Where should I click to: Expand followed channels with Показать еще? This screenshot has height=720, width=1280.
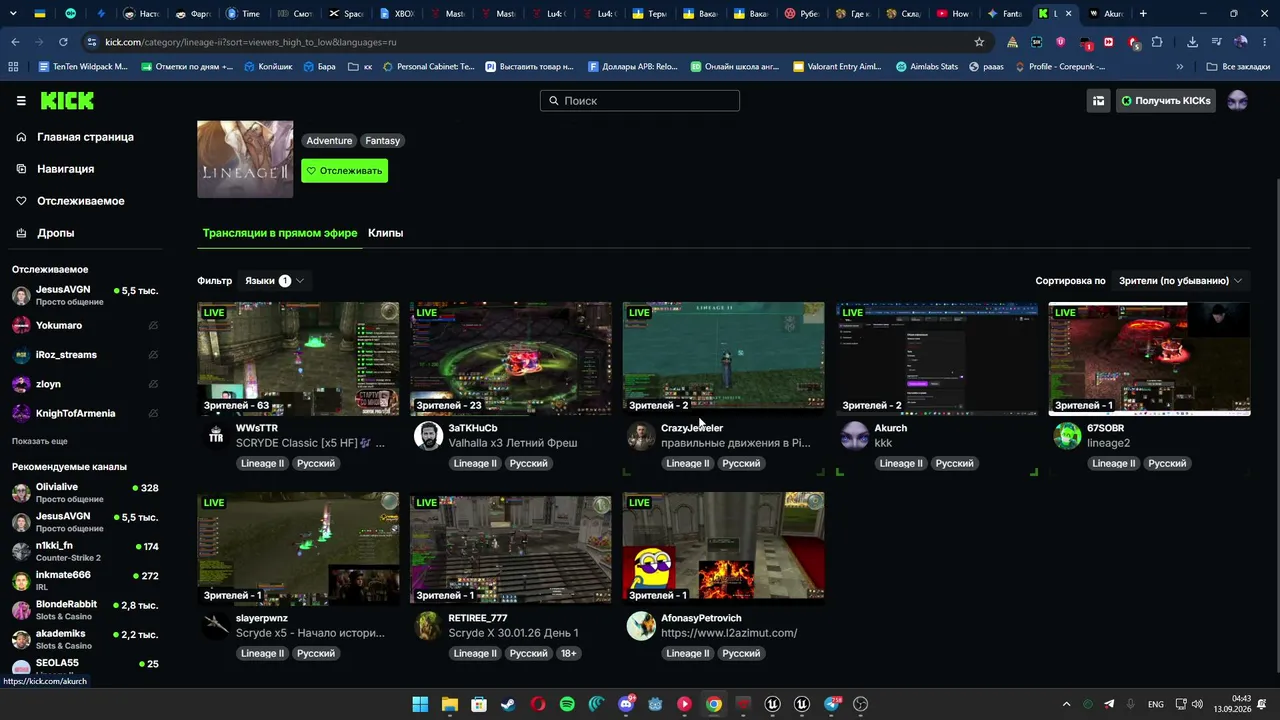click(40, 441)
